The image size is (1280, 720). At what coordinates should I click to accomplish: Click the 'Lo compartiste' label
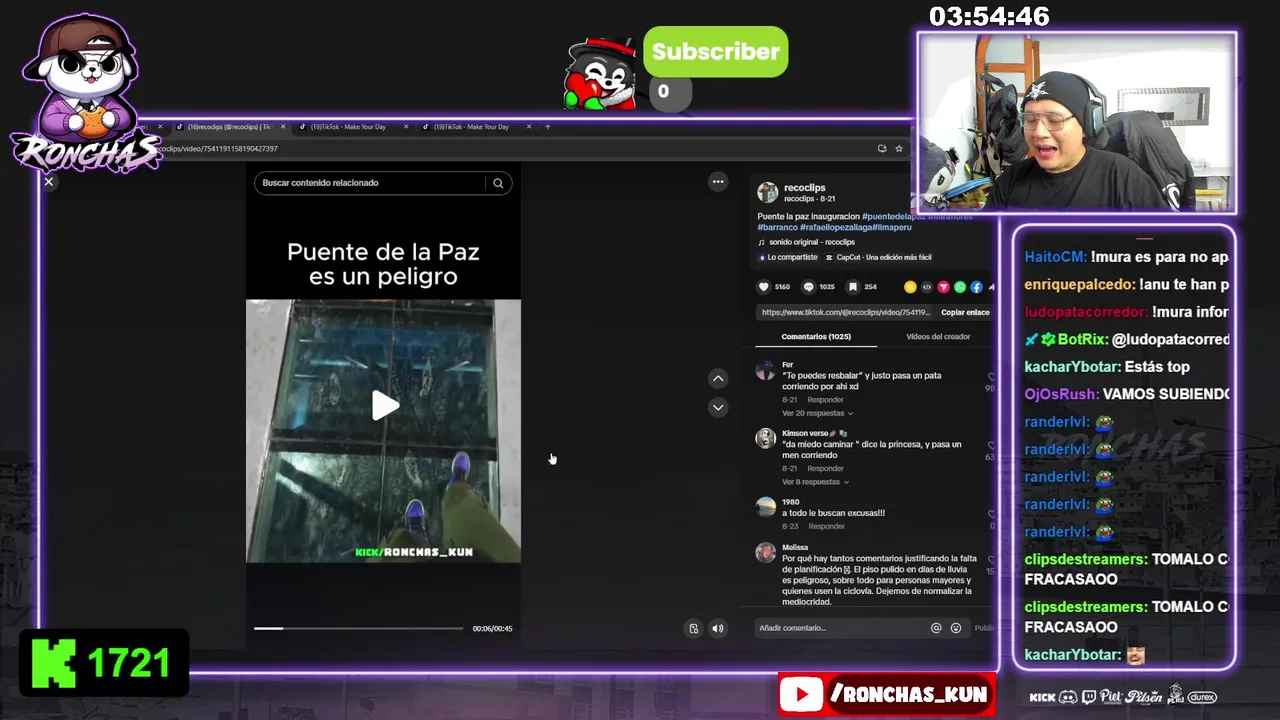click(x=788, y=257)
